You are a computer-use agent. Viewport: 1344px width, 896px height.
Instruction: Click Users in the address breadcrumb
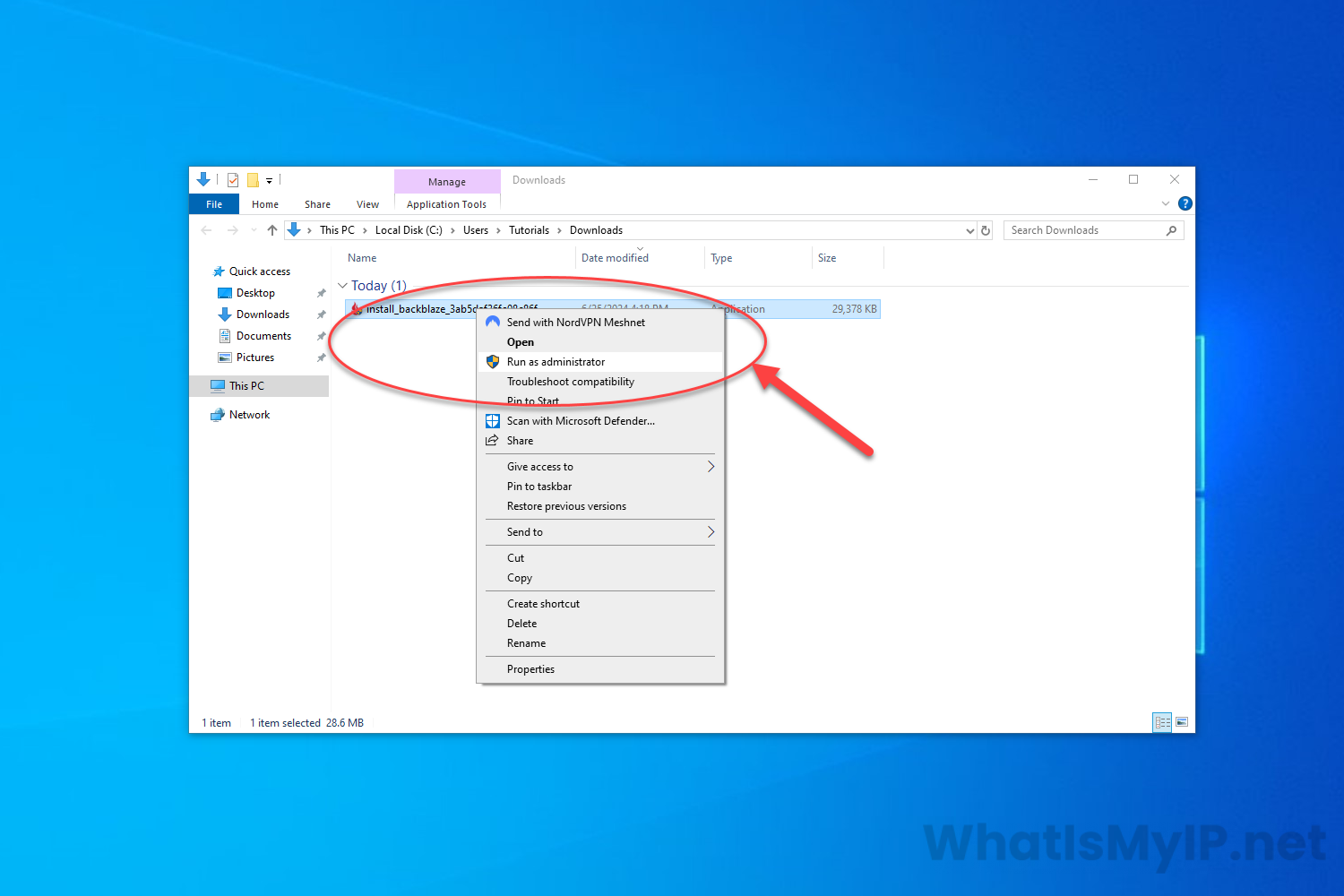click(x=476, y=230)
